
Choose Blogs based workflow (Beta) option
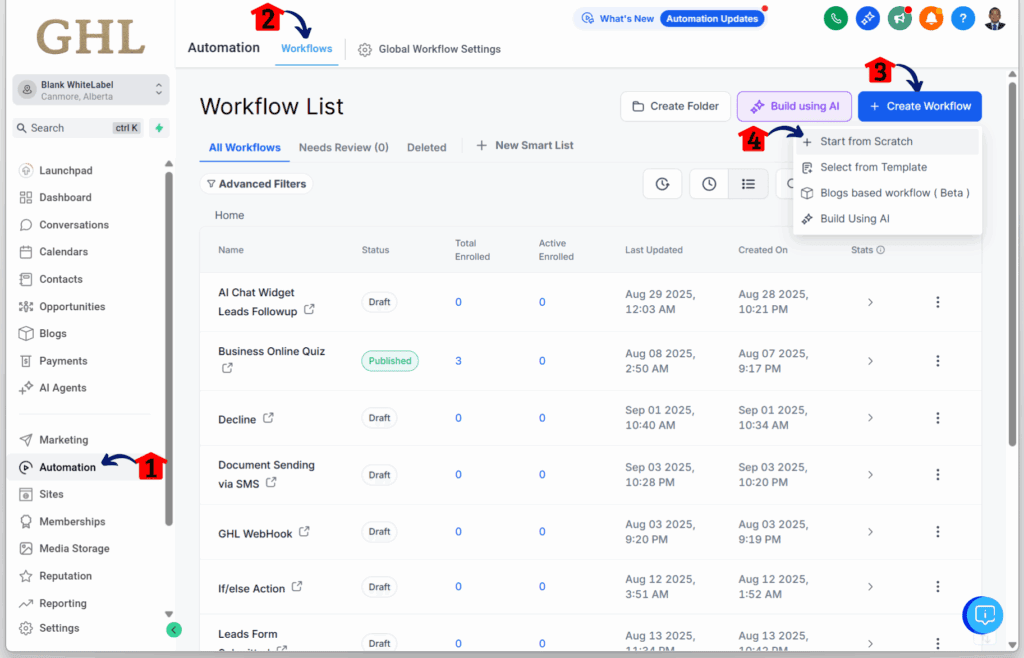(887, 193)
